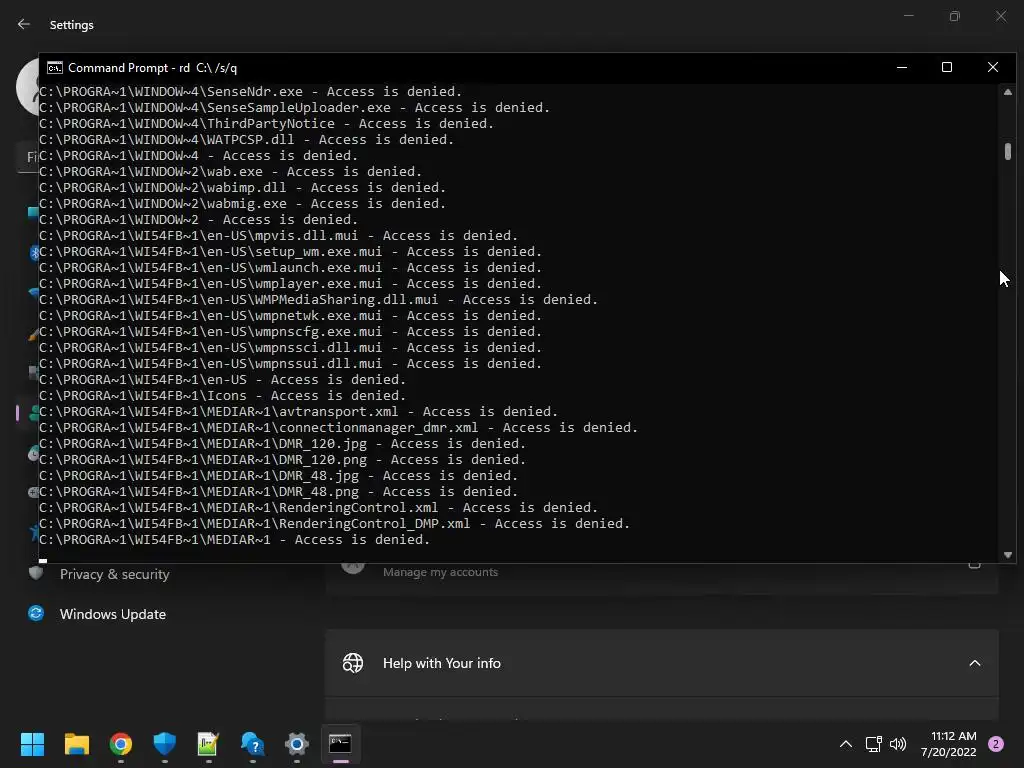Go back in Settings window
The height and width of the screenshot is (768, 1024).
pos(24,24)
